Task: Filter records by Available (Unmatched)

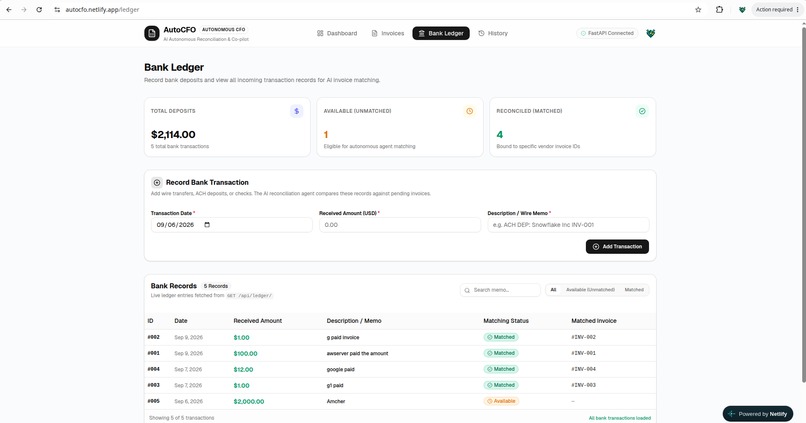Action: coord(590,290)
